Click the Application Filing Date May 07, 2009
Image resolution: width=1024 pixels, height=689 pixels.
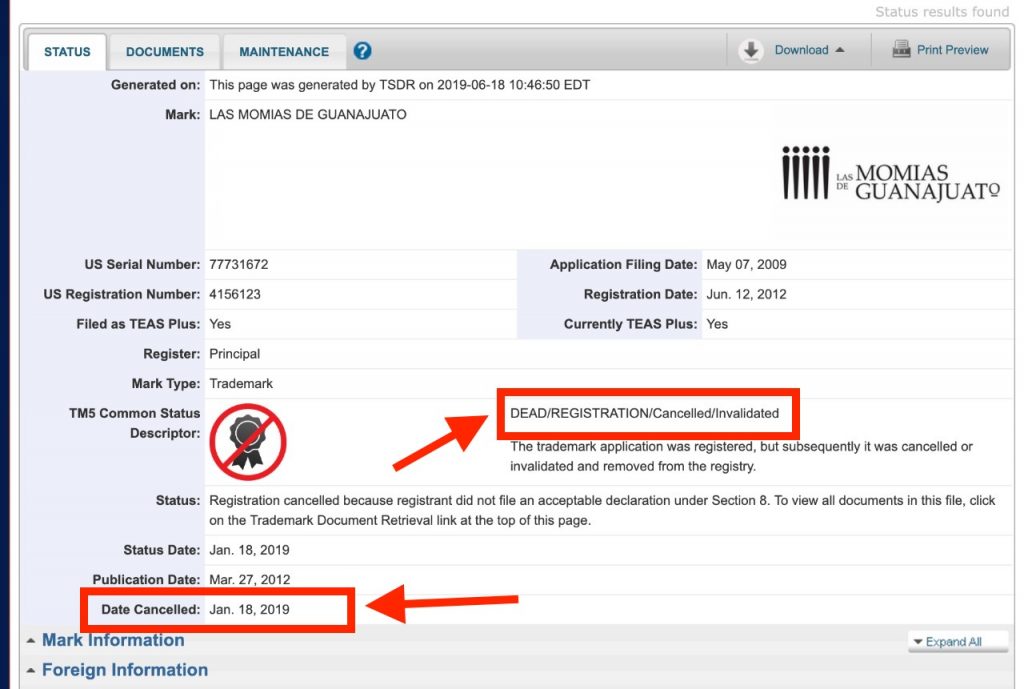click(746, 265)
